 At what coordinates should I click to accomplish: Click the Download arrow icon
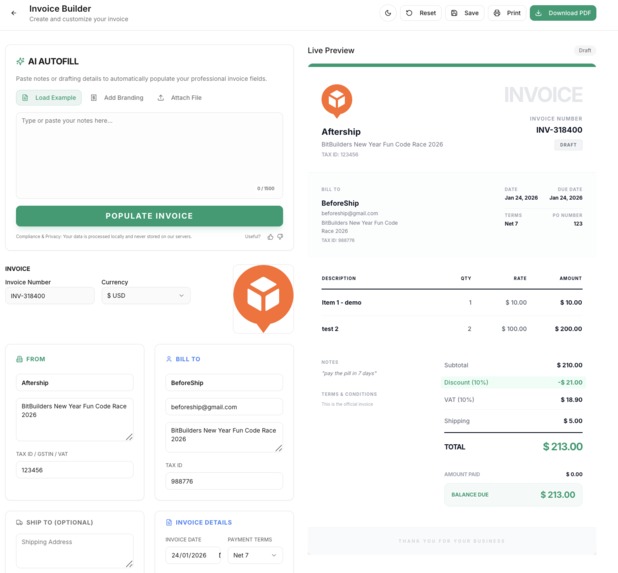click(538, 13)
